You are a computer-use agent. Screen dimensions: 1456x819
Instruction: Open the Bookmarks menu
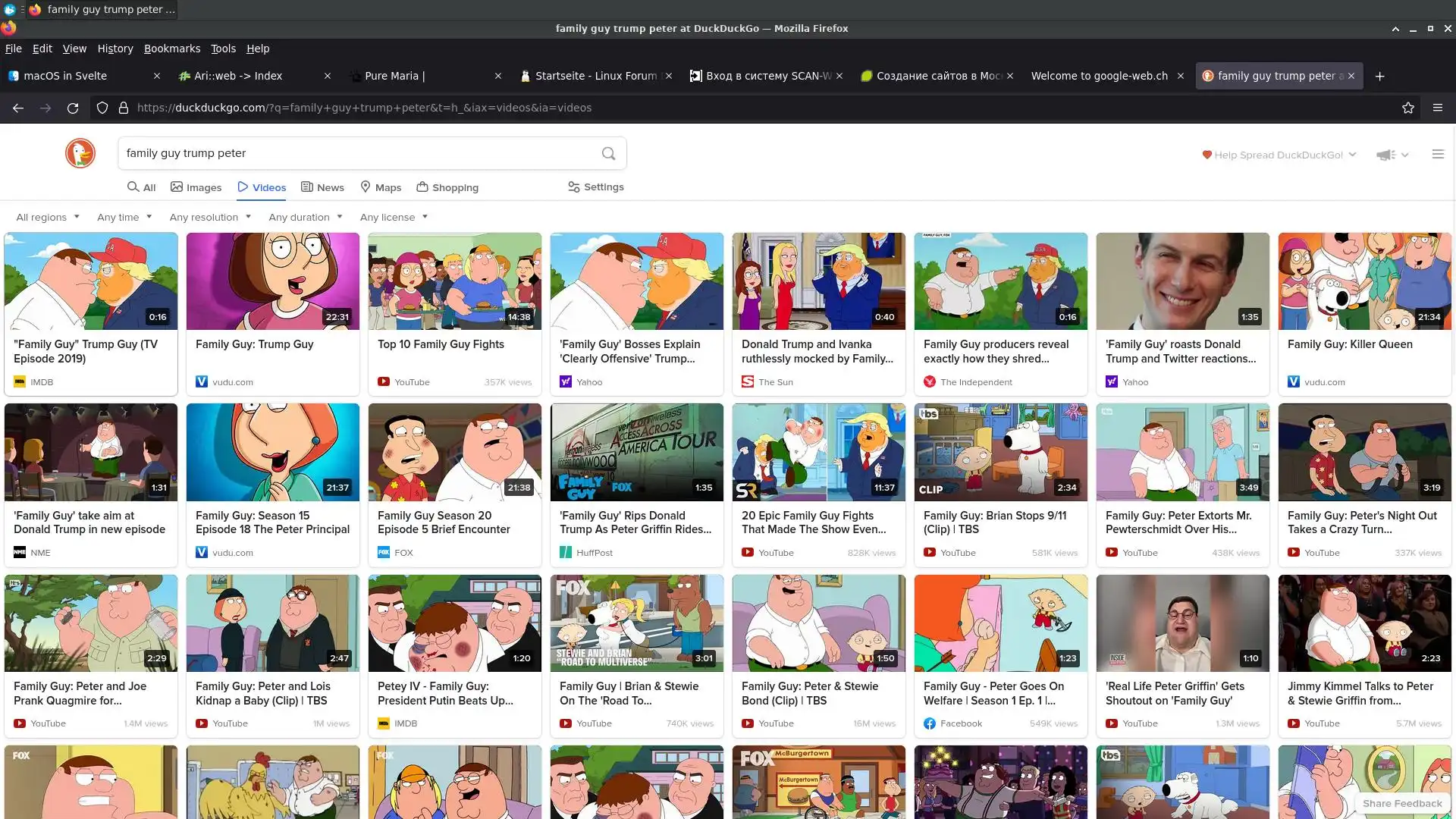tap(172, 49)
